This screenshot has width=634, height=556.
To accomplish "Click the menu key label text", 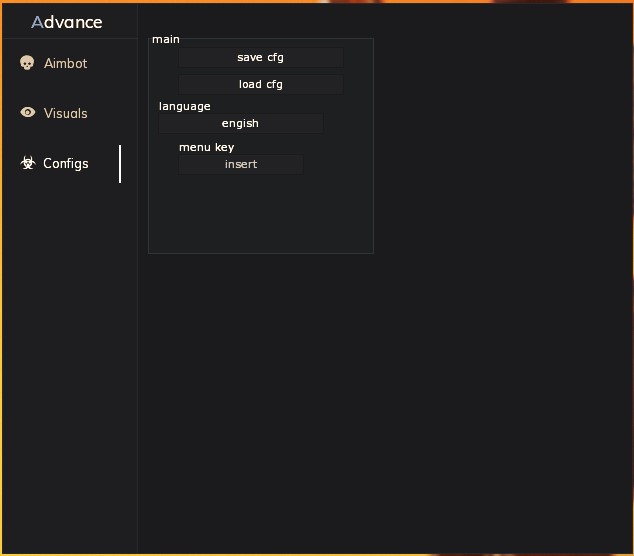I will pos(206,147).
